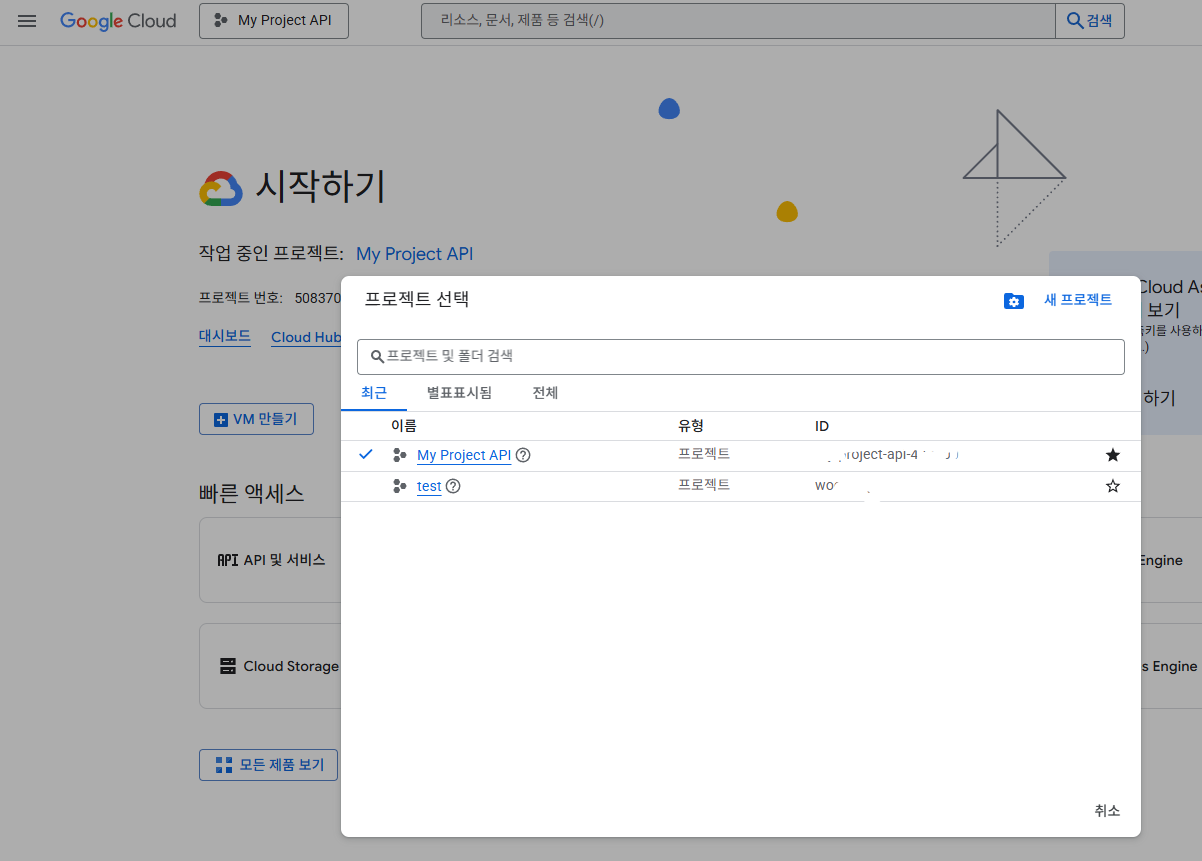Image resolution: width=1202 pixels, height=861 pixels.
Task: Click the 대시보드 link
Action: (x=225, y=336)
